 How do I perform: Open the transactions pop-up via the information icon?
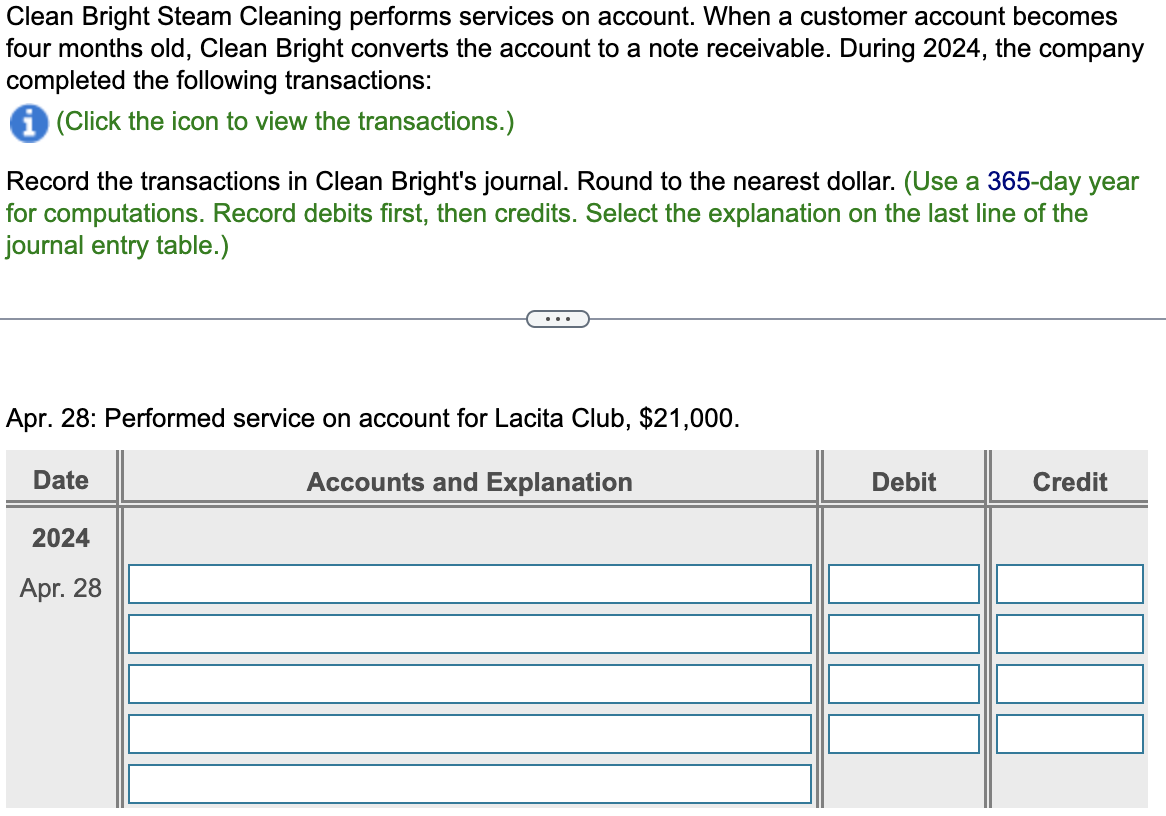click(28, 124)
